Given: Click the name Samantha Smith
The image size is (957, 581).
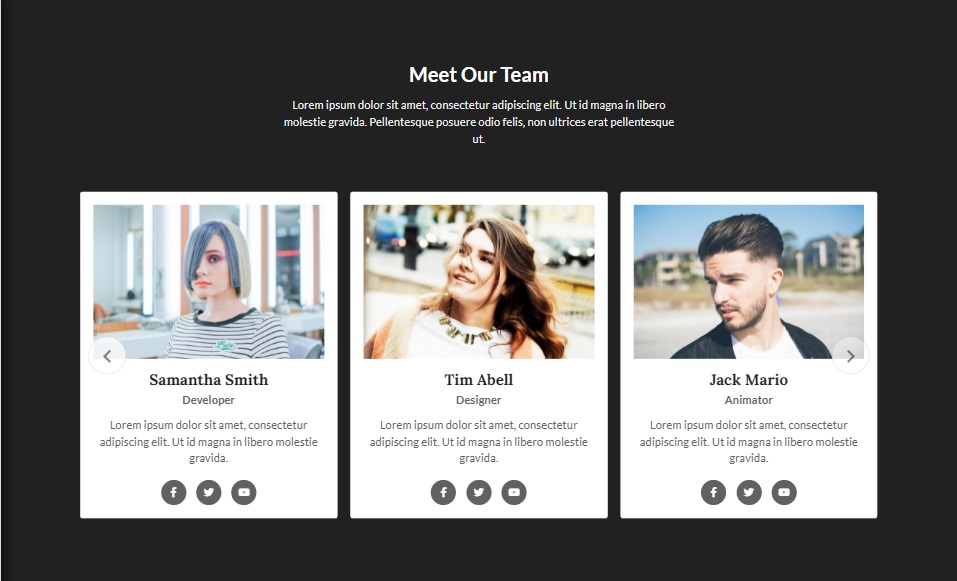Looking at the screenshot, I should click(209, 380).
